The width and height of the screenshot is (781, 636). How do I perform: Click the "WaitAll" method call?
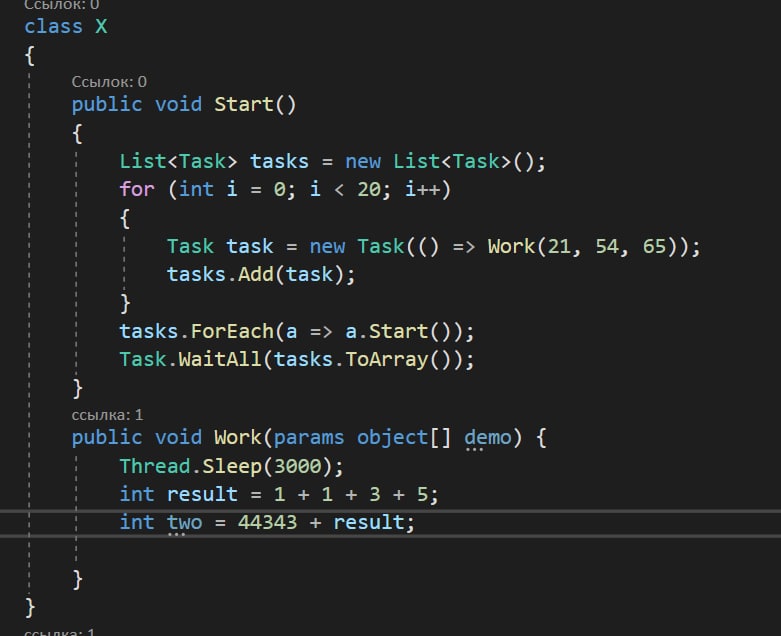tap(220, 359)
